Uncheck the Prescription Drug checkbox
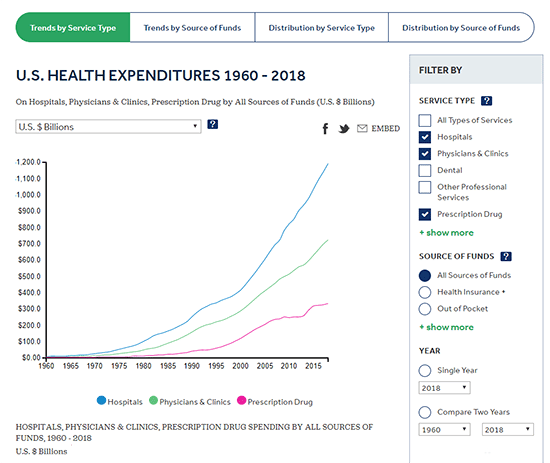 425,214
